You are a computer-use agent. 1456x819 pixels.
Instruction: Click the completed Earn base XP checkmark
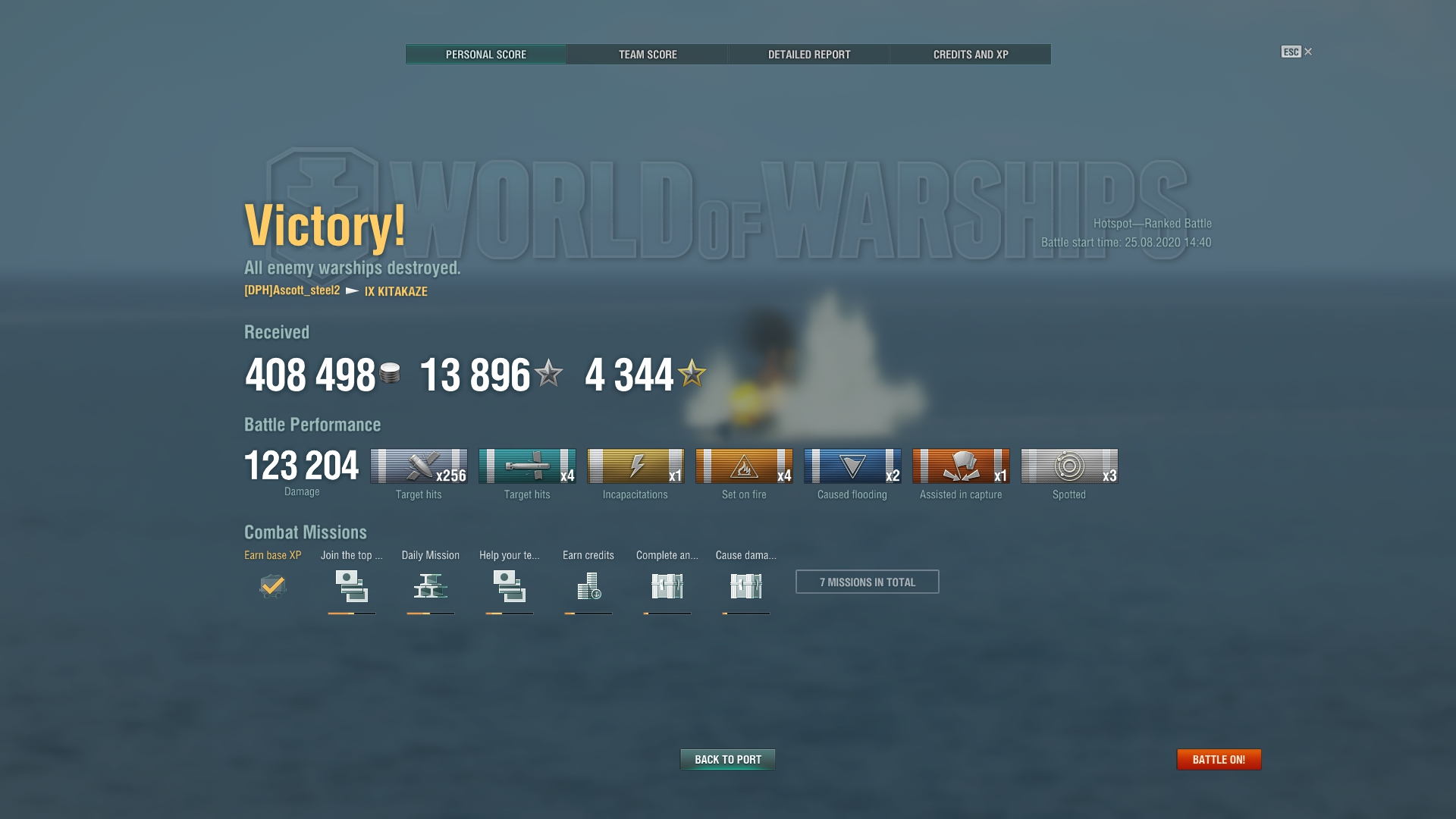coord(273,585)
